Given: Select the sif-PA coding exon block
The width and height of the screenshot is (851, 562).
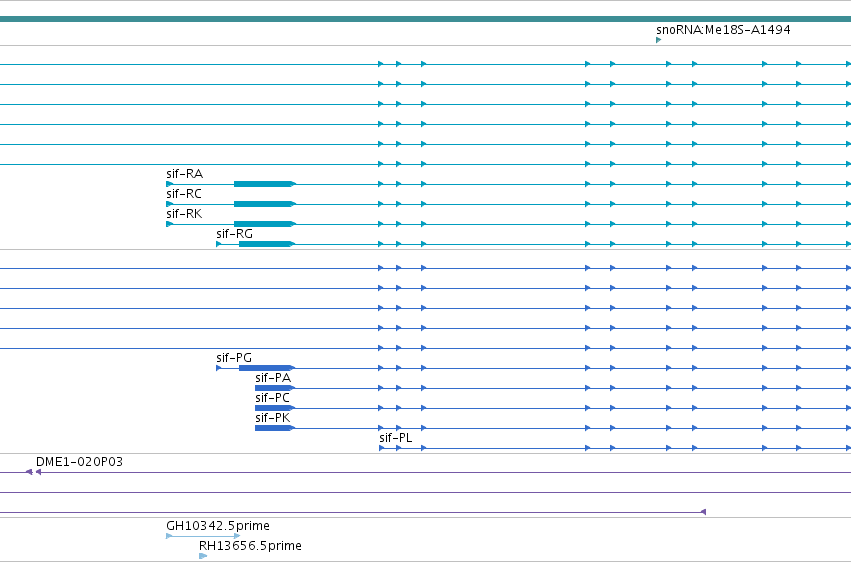Looking at the screenshot, I should pyautogui.click(x=274, y=388).
